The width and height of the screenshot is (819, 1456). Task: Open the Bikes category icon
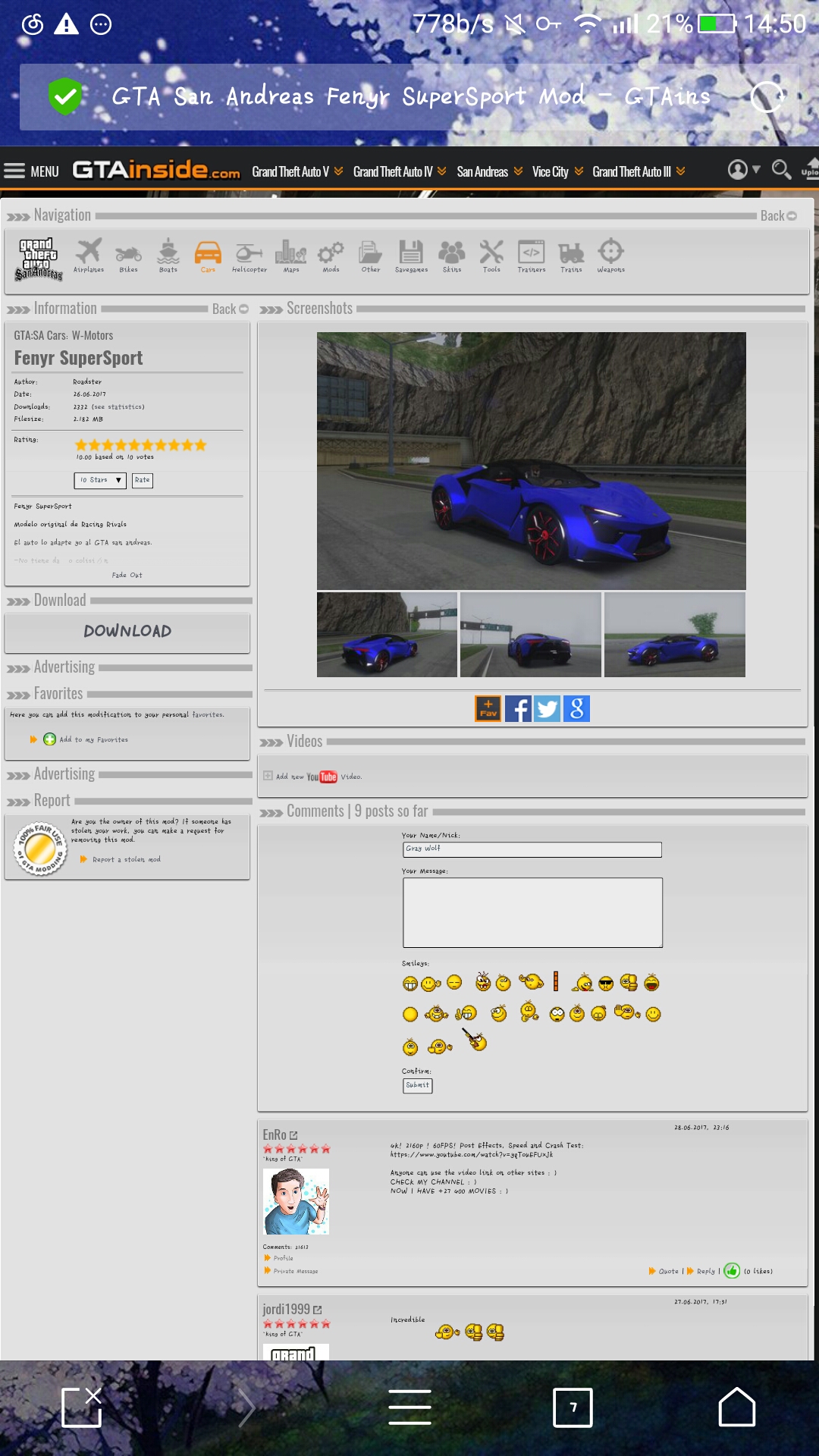pos(128,256)
